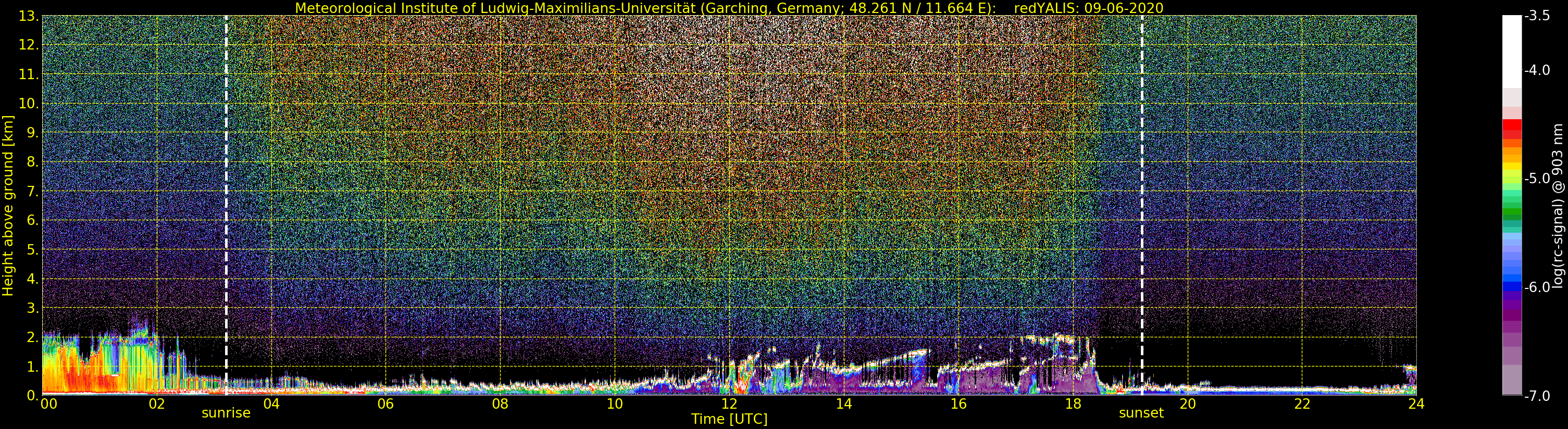The width and height of the screenshot is (1568, 429).
Task: Click the time tick label '04'
Action: click(271, 404)
